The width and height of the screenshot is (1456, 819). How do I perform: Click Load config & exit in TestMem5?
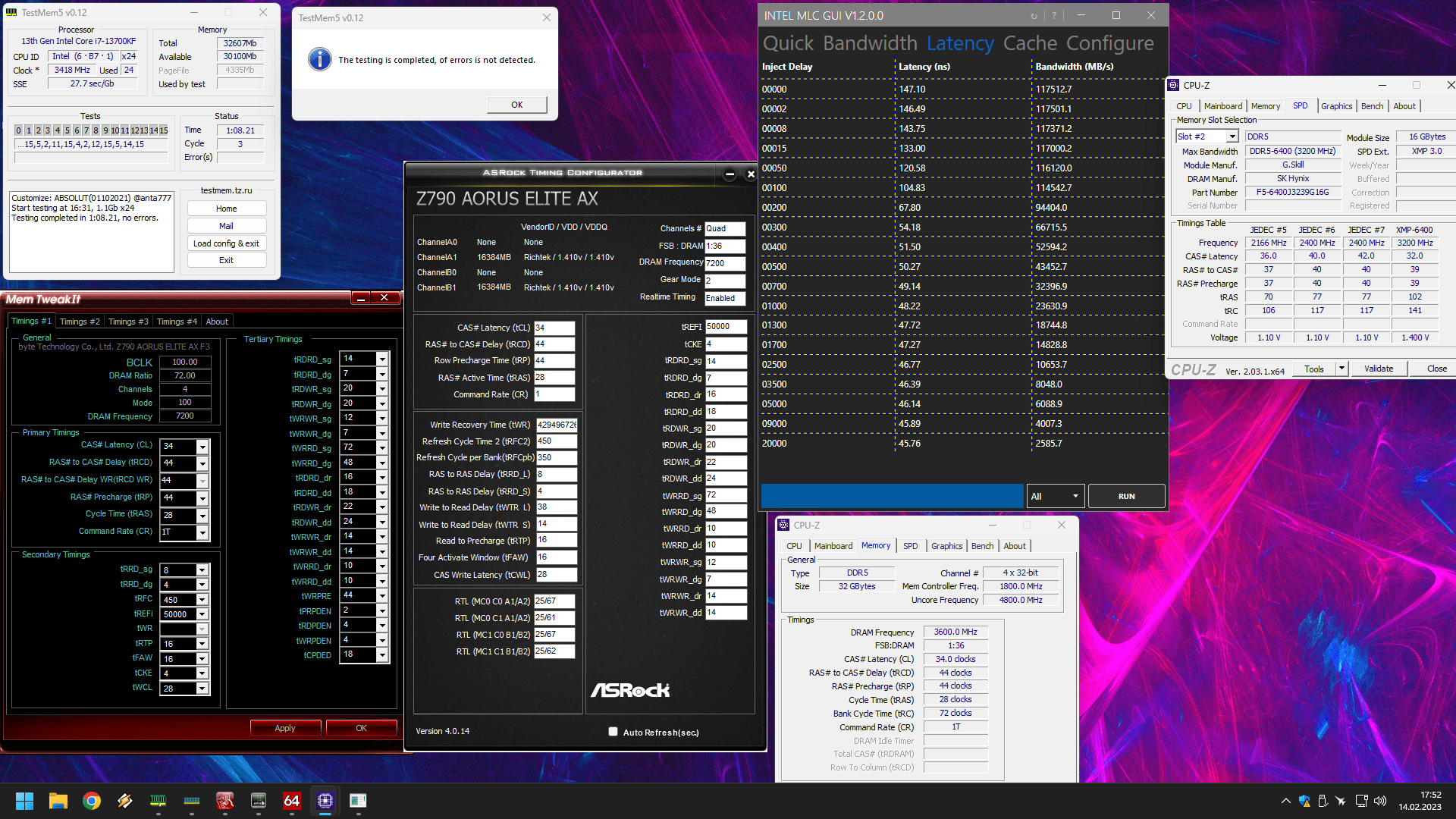coord(226,243)
